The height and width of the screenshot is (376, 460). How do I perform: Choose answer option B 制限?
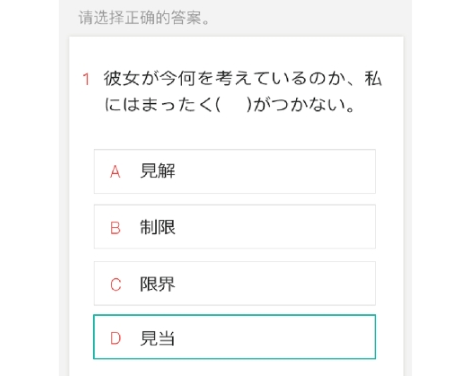pyautogui.click(x=235, y=227)
